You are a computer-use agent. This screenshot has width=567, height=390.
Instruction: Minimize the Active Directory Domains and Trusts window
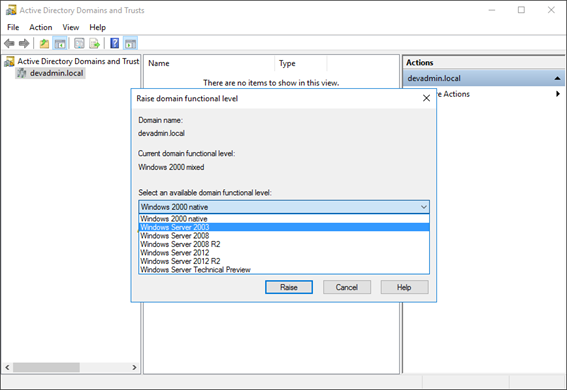coord(492,10)
